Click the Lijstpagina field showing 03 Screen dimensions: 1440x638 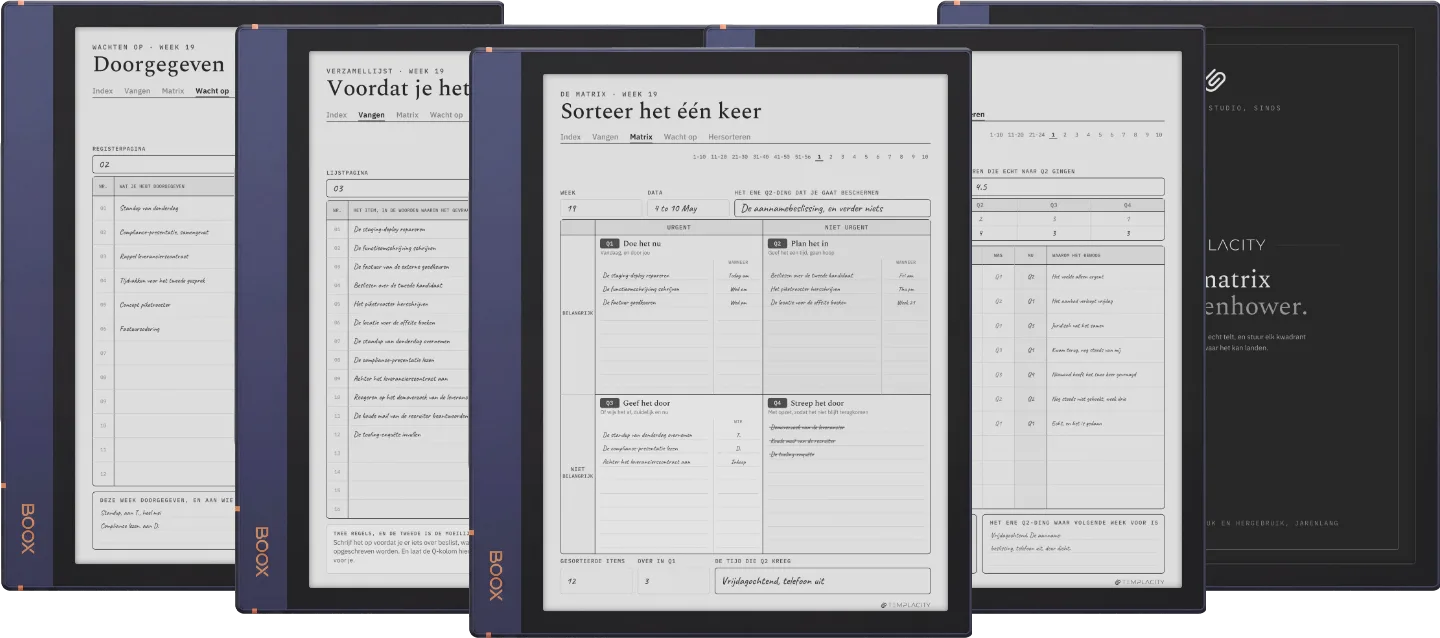pyautogui.click(x=398, y=189)
